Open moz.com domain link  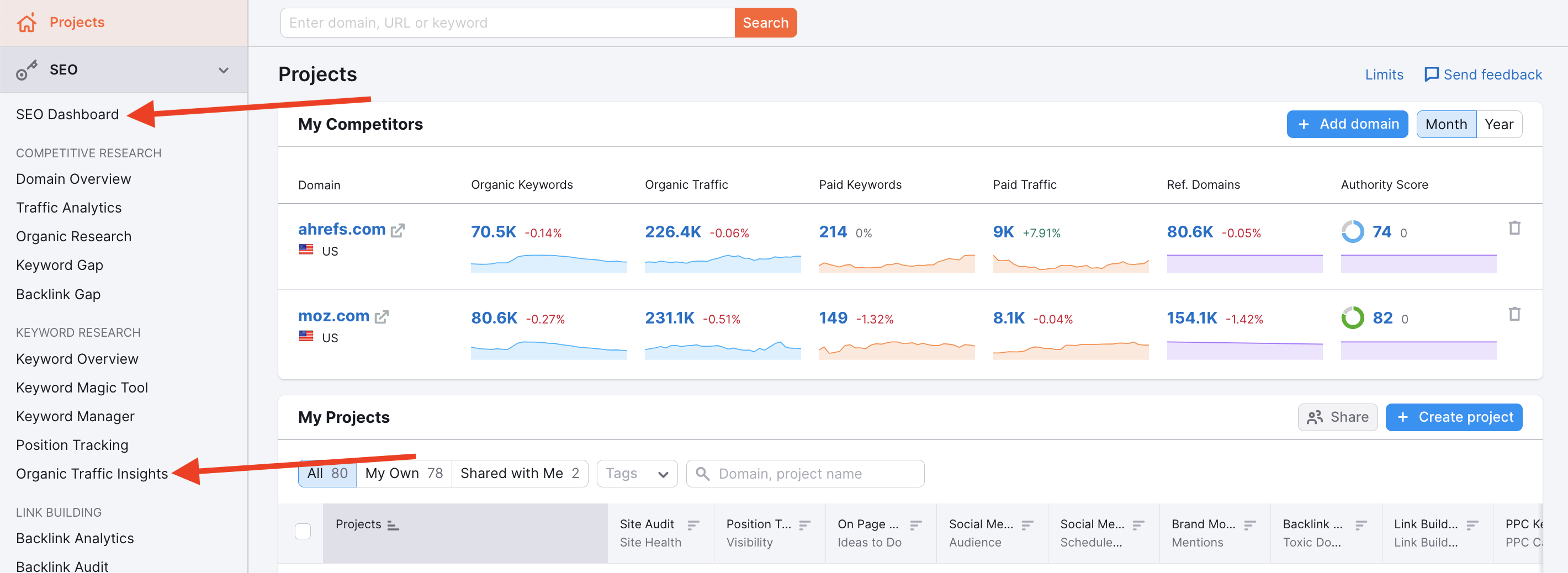(x=333, y=316)
